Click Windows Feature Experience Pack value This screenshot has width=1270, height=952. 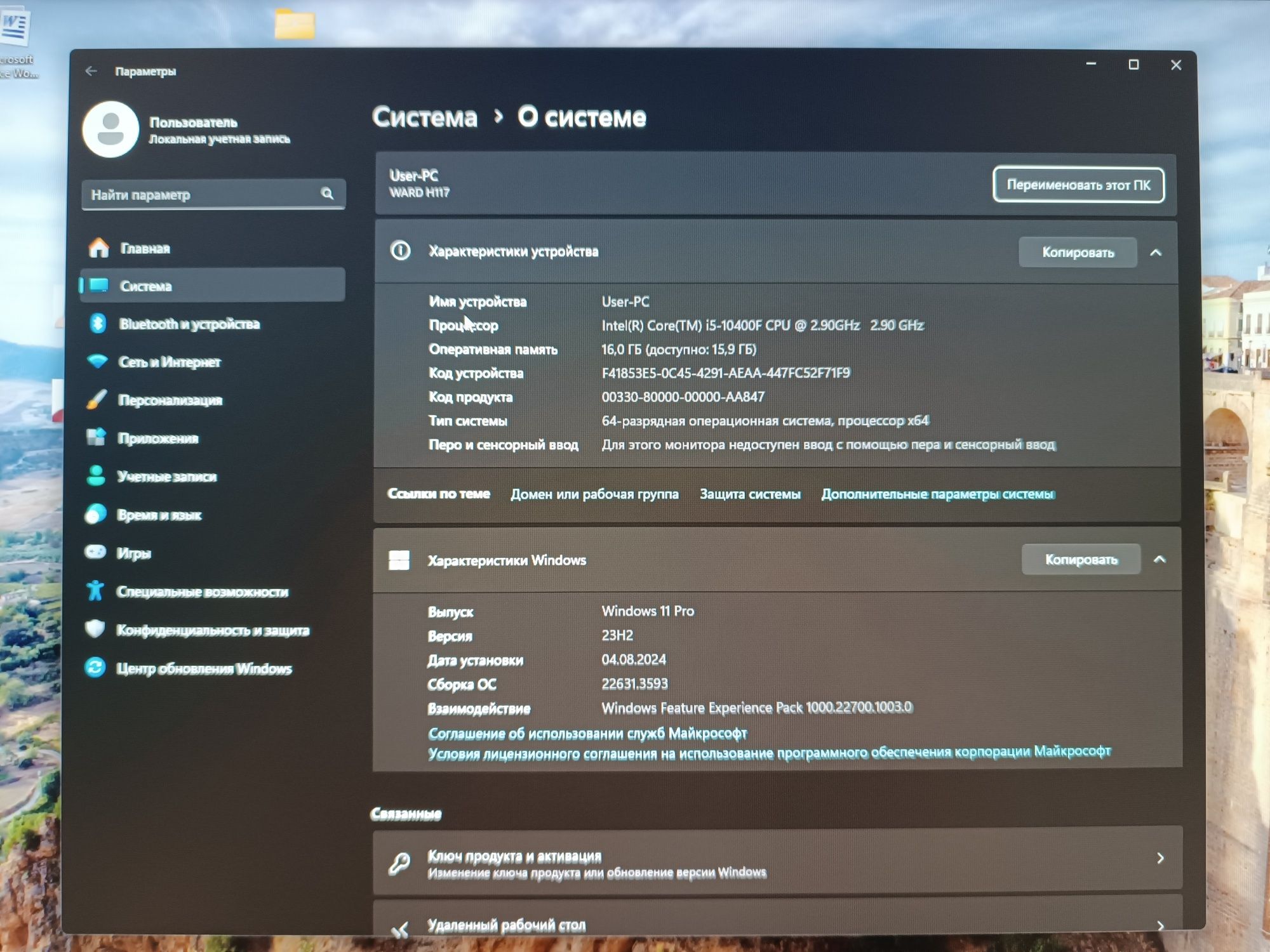coord(757,707)
